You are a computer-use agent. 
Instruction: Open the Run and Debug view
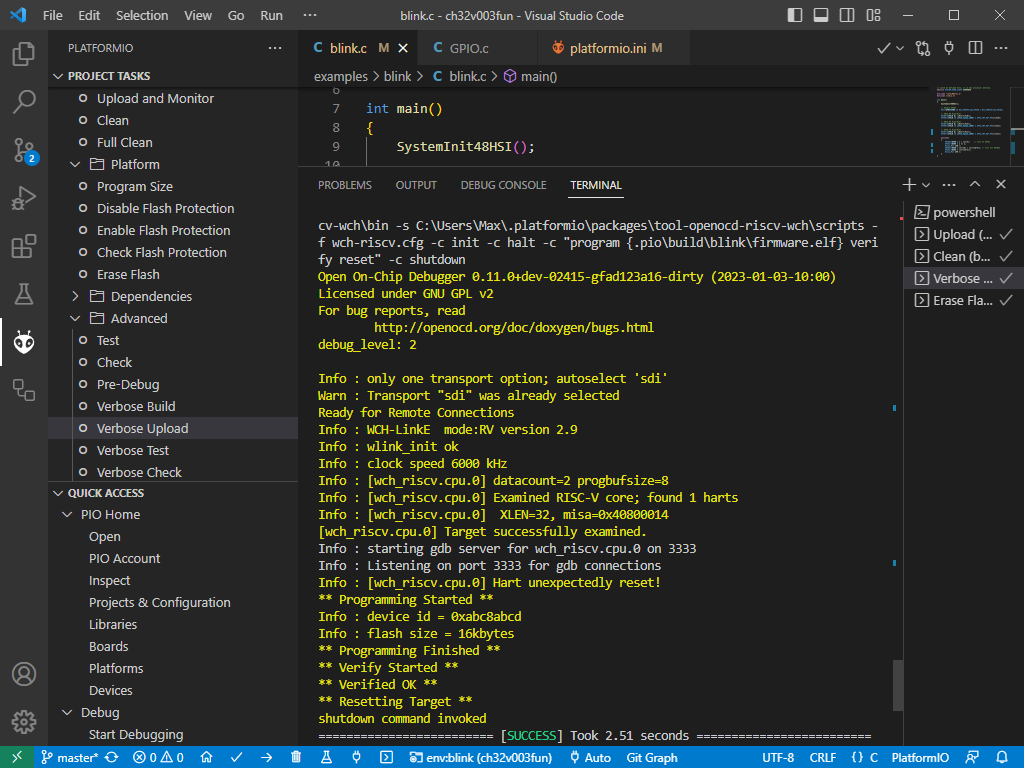coord(24,198)
